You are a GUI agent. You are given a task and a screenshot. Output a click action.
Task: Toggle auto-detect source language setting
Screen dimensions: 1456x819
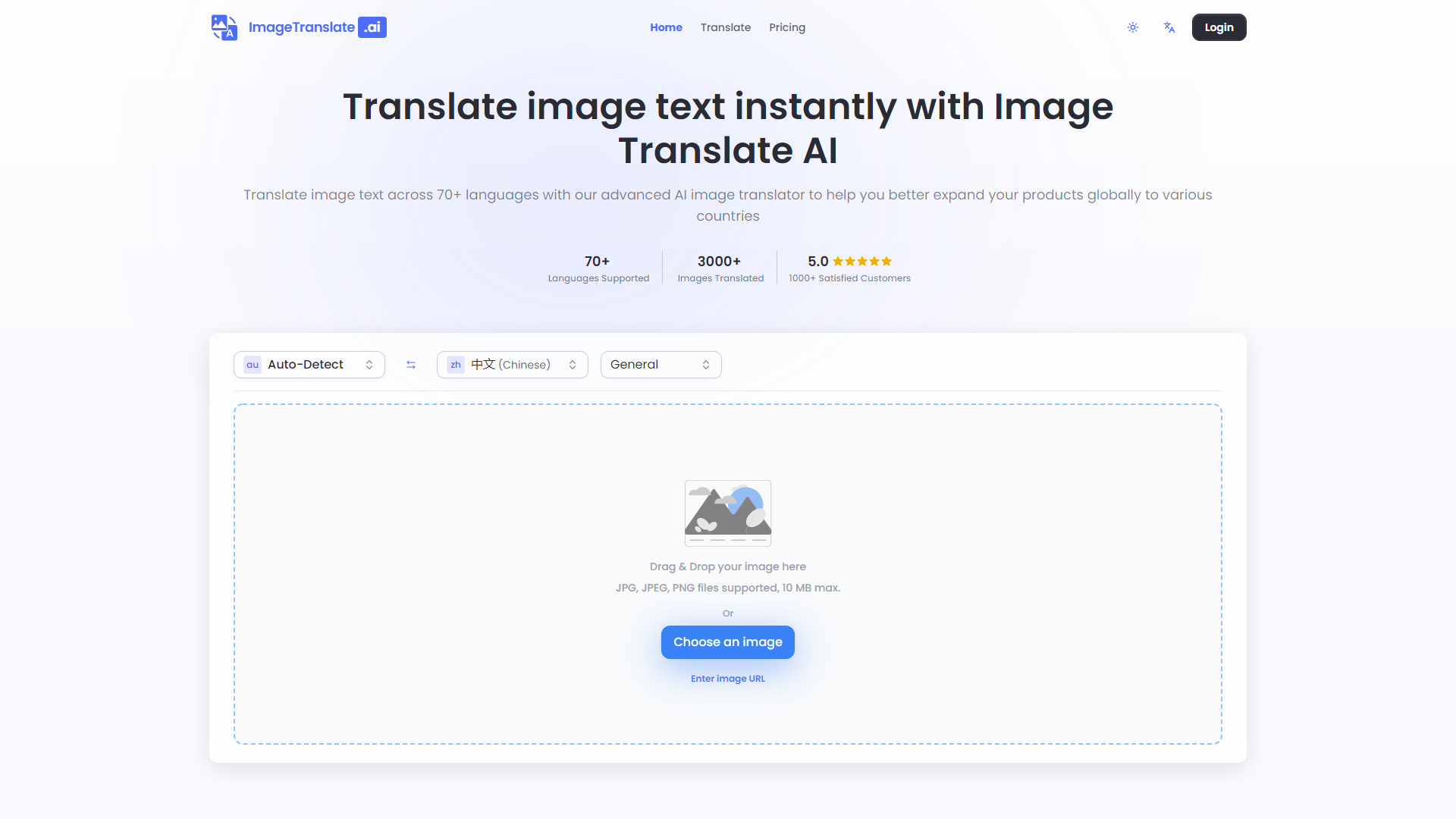point(308,364)
